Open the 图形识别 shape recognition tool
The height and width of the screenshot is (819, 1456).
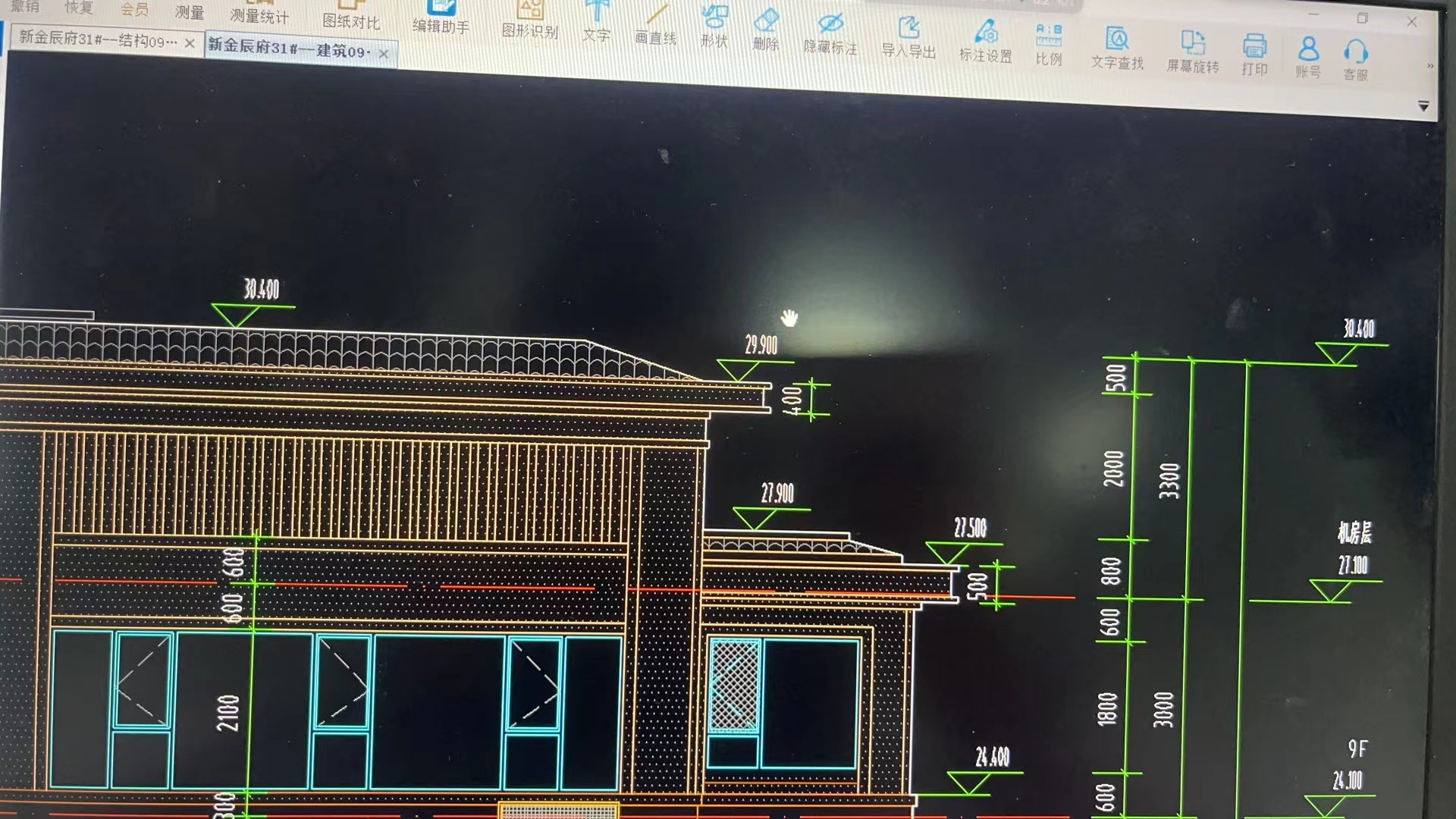529,20
